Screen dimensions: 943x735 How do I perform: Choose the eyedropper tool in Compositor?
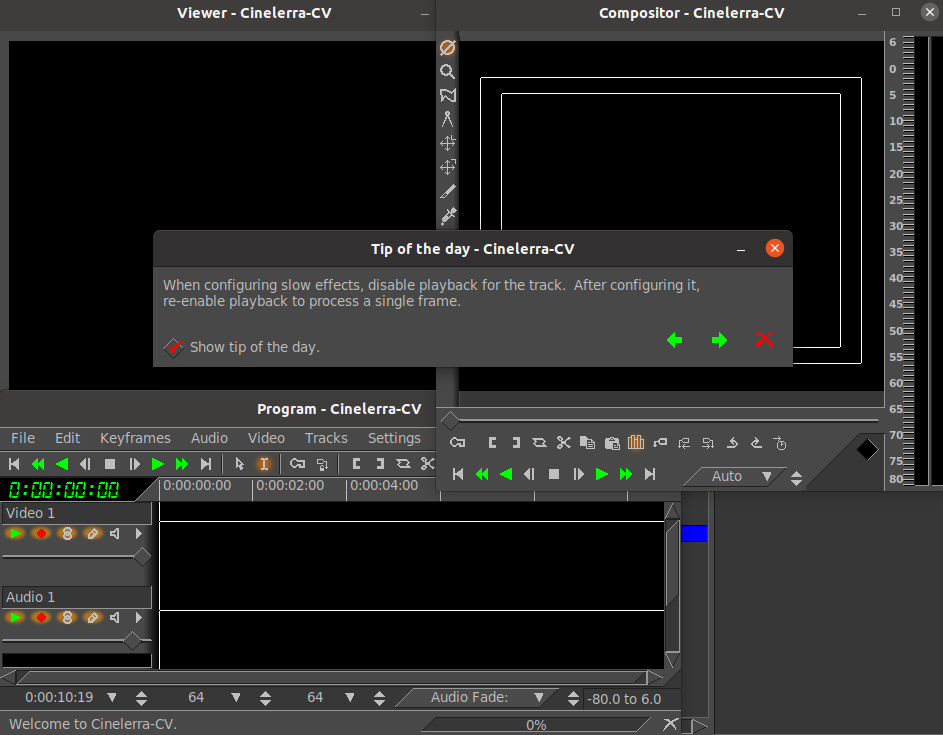[447, 215]
